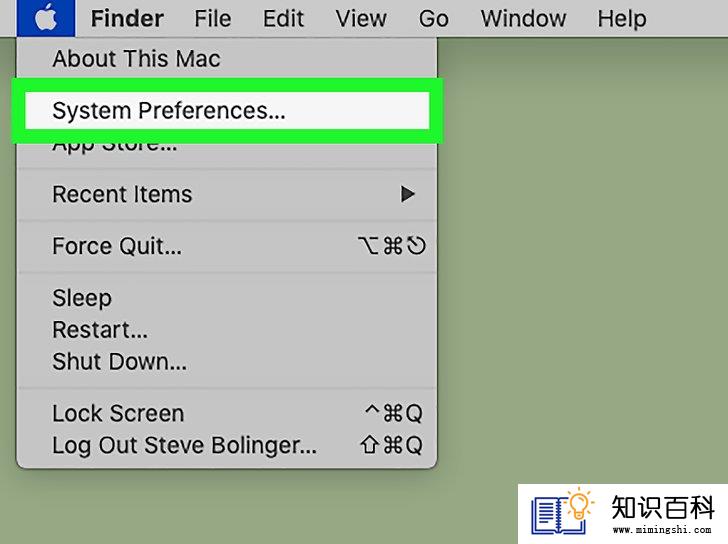Expand the Recent Items submenu

coord(227,194)
